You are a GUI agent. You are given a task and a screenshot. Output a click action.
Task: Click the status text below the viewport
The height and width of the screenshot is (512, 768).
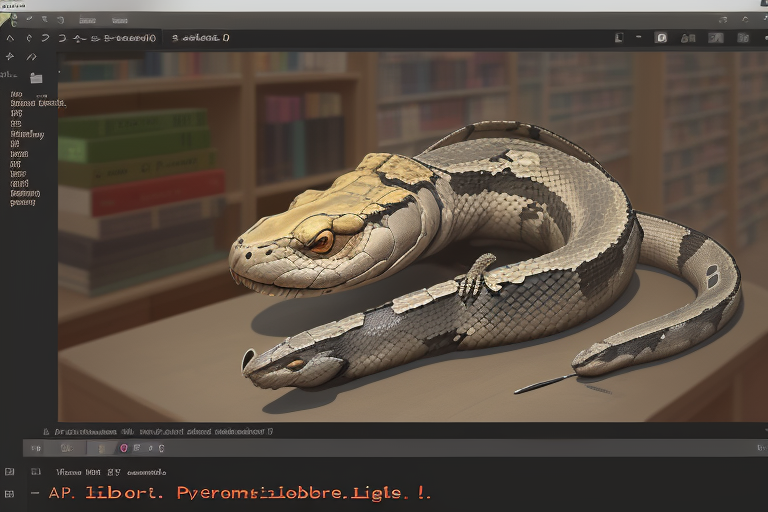click(160, 431)
